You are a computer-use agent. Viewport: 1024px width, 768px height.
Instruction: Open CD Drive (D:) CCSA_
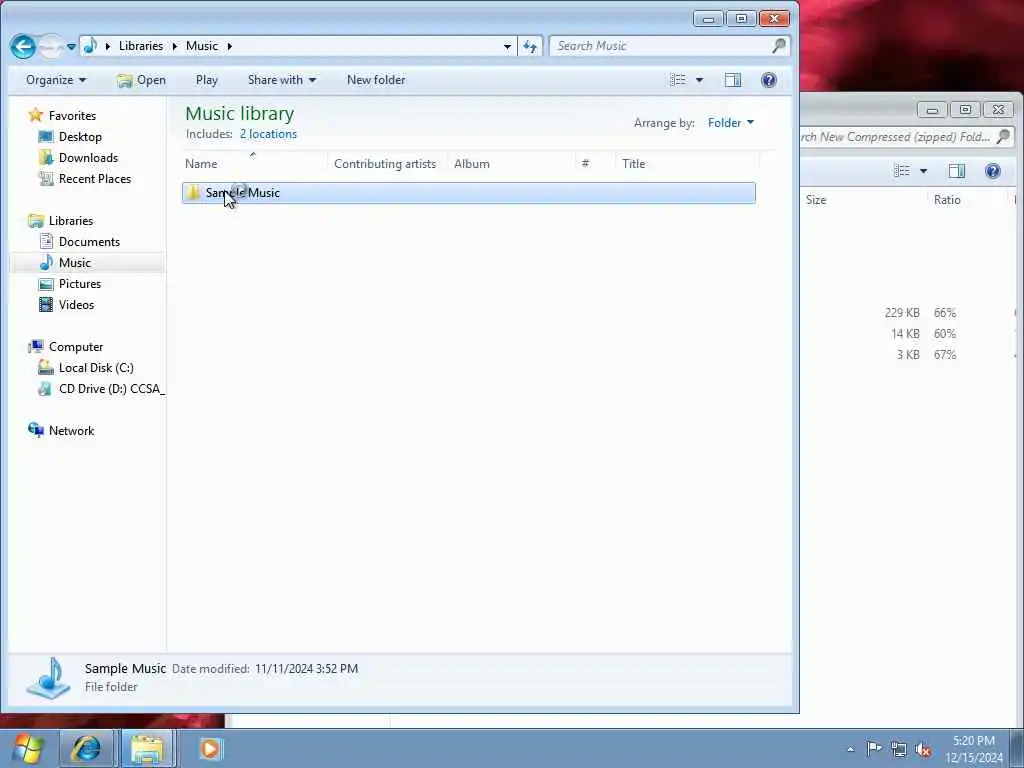111,389
